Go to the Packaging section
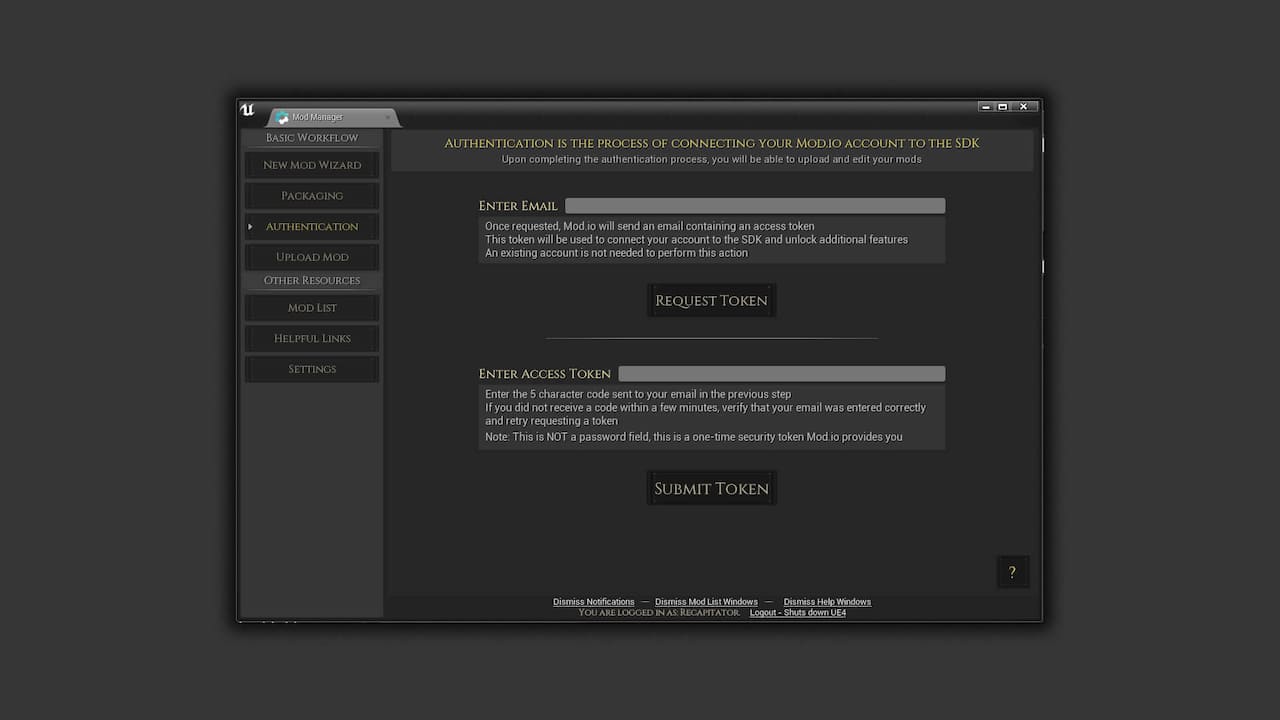The width and height of the screenshot is (1280, 720). pyautogui.click(x=312, y=196)
